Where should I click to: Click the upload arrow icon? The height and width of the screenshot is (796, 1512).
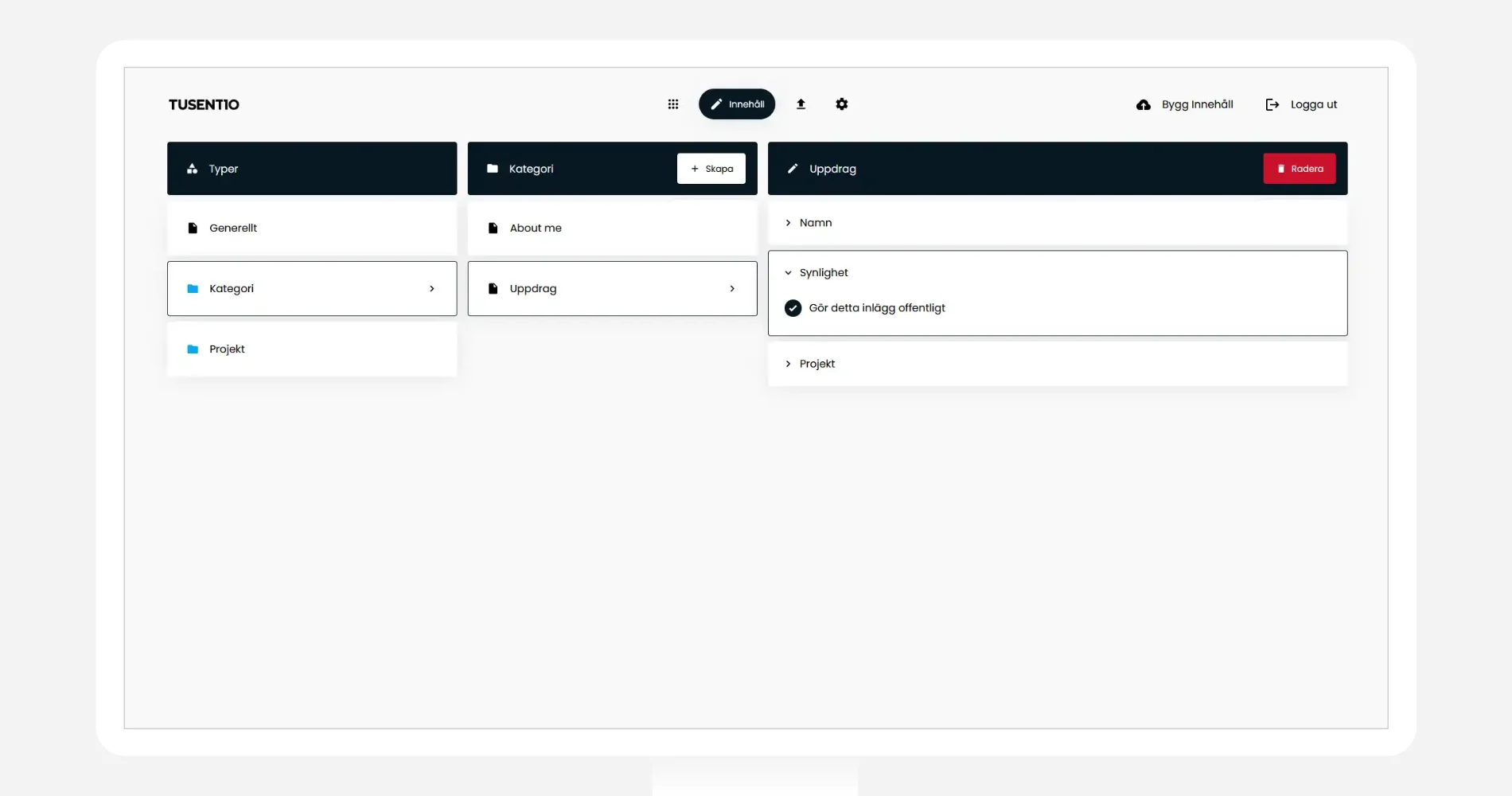[801, 104]
